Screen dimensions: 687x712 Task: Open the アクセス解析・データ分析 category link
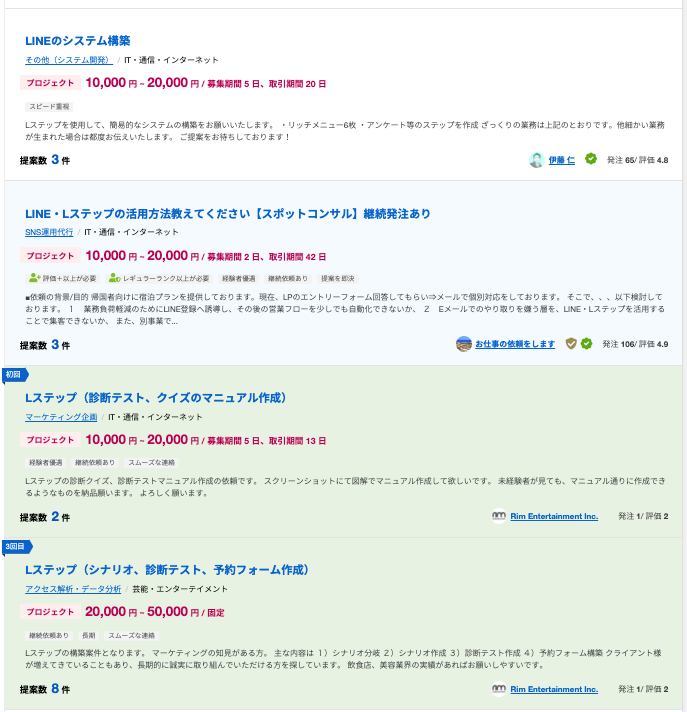point(73,589)
